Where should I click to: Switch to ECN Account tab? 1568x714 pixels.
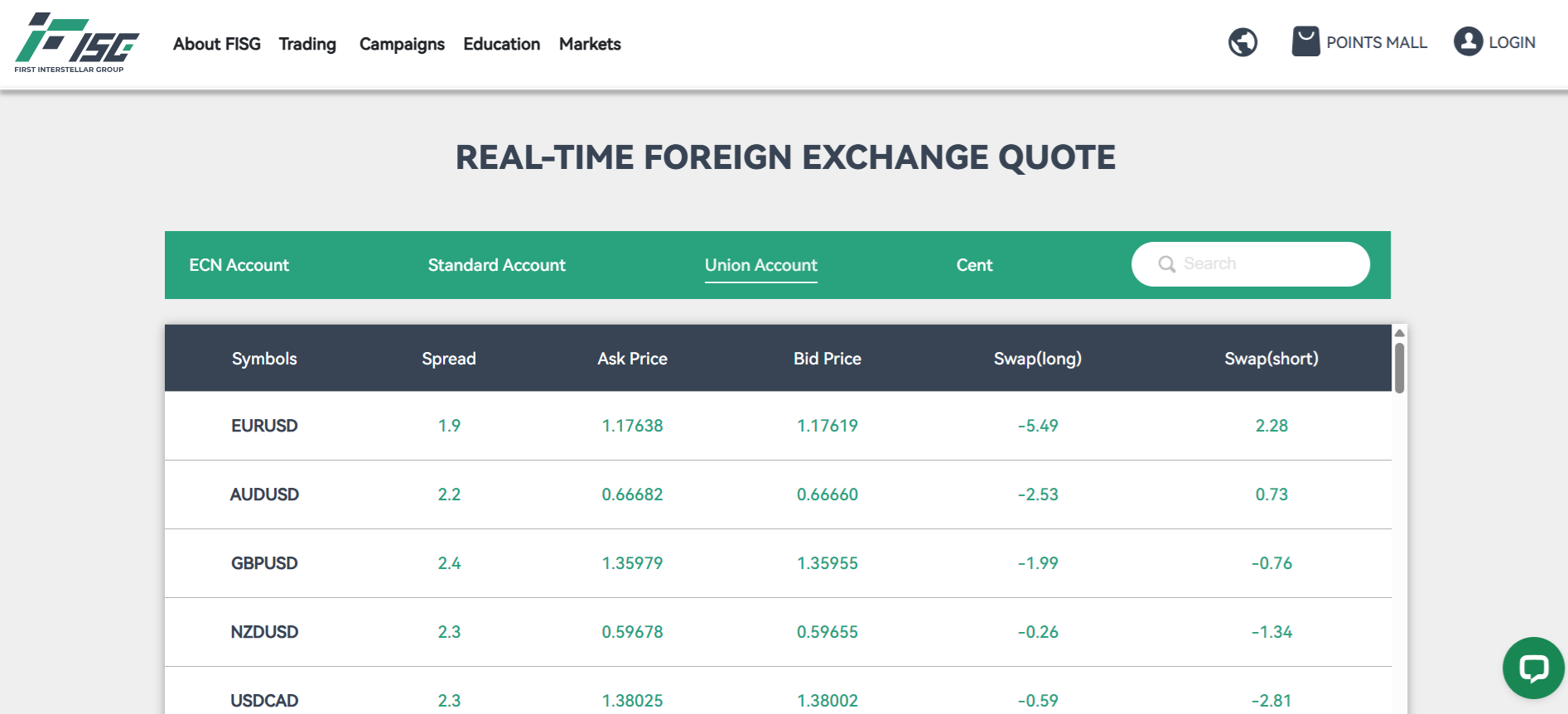coord(239,265)
